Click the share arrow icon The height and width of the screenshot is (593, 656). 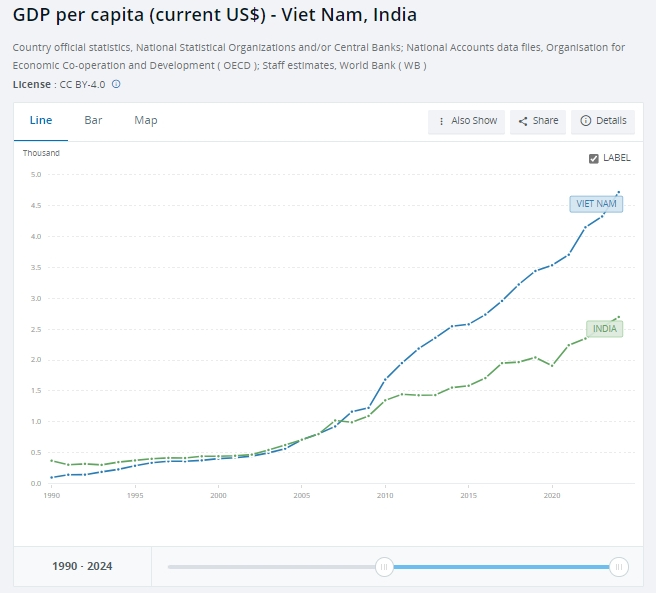point(523,121)
